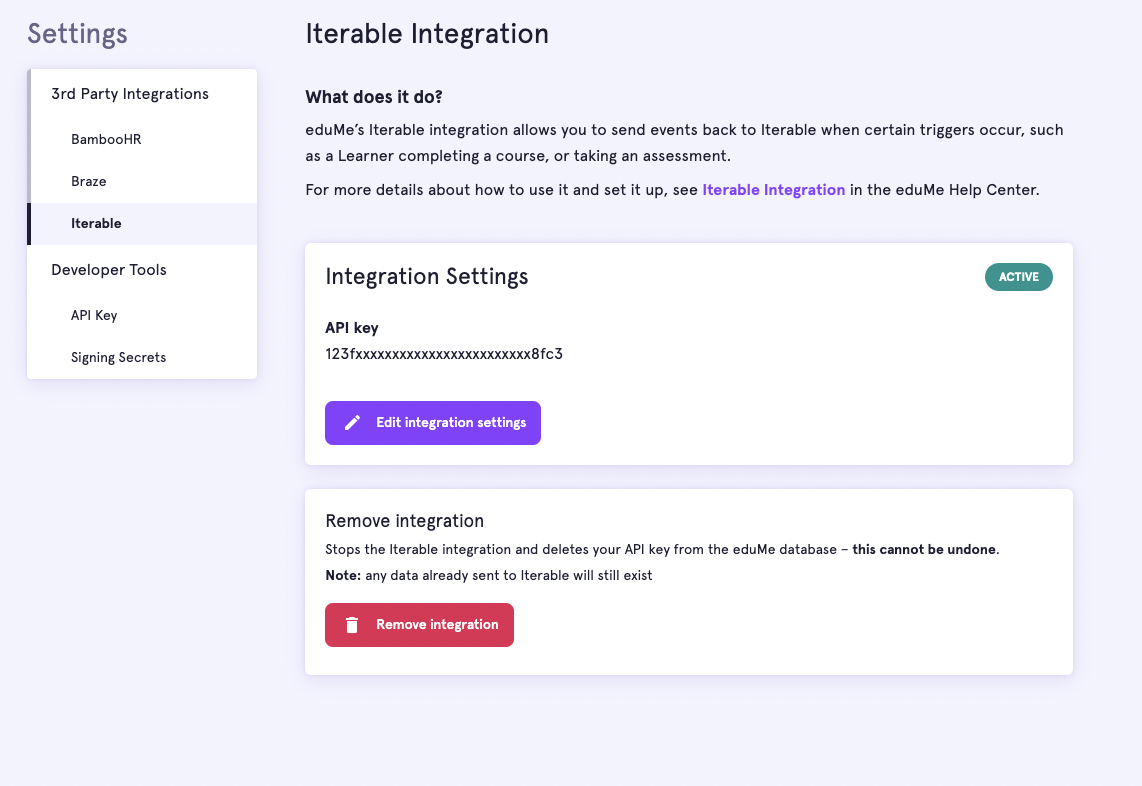This screenshot has width=1142, height=786.
Task: Collapse the settings navigation sidebar
Action: tap(77, 33)
